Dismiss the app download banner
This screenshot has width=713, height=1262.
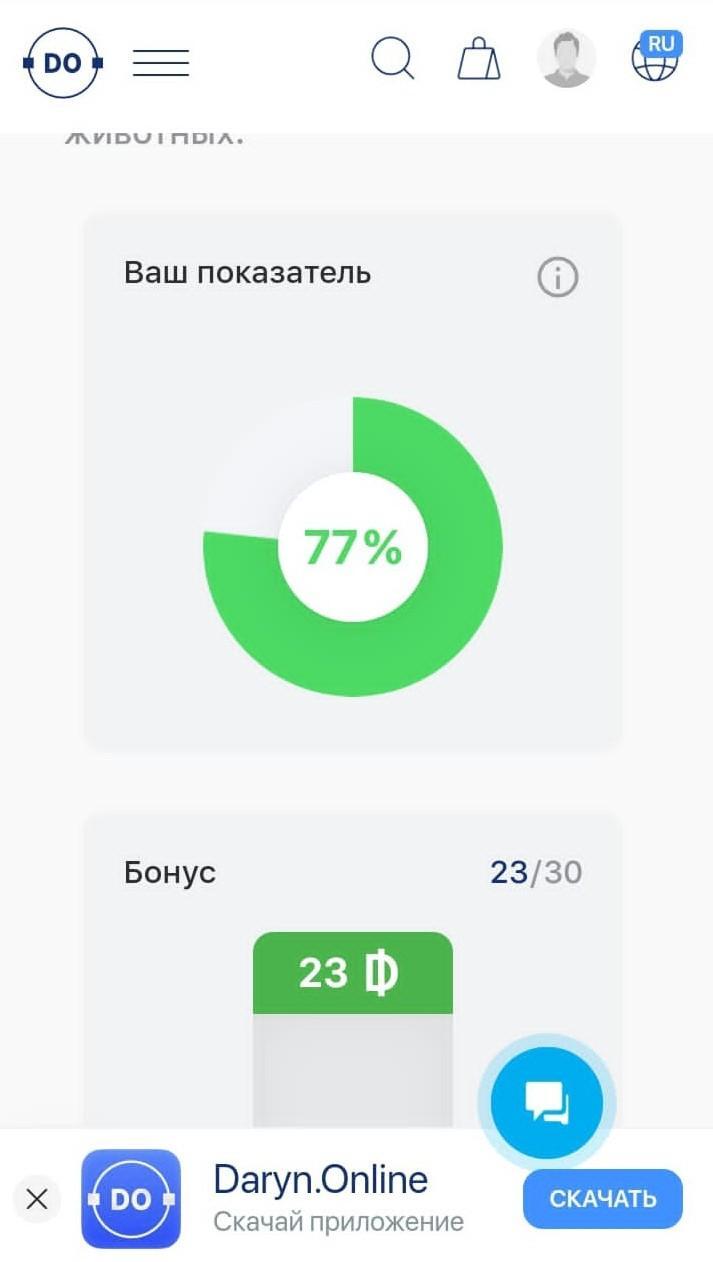pyautogui.click(x=37, y=1199)
